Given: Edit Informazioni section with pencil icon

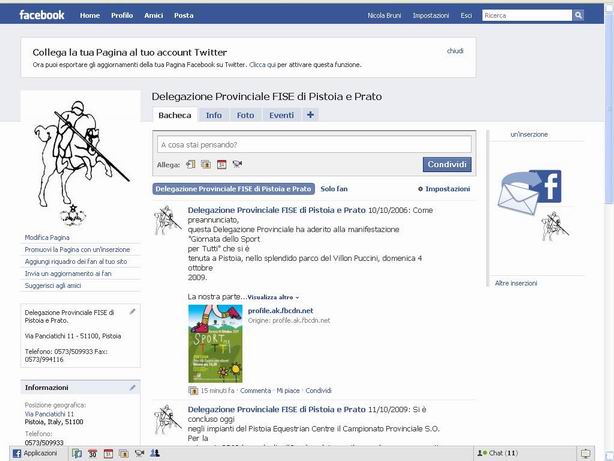Looking at the screenshot, I should click(133, 387).
